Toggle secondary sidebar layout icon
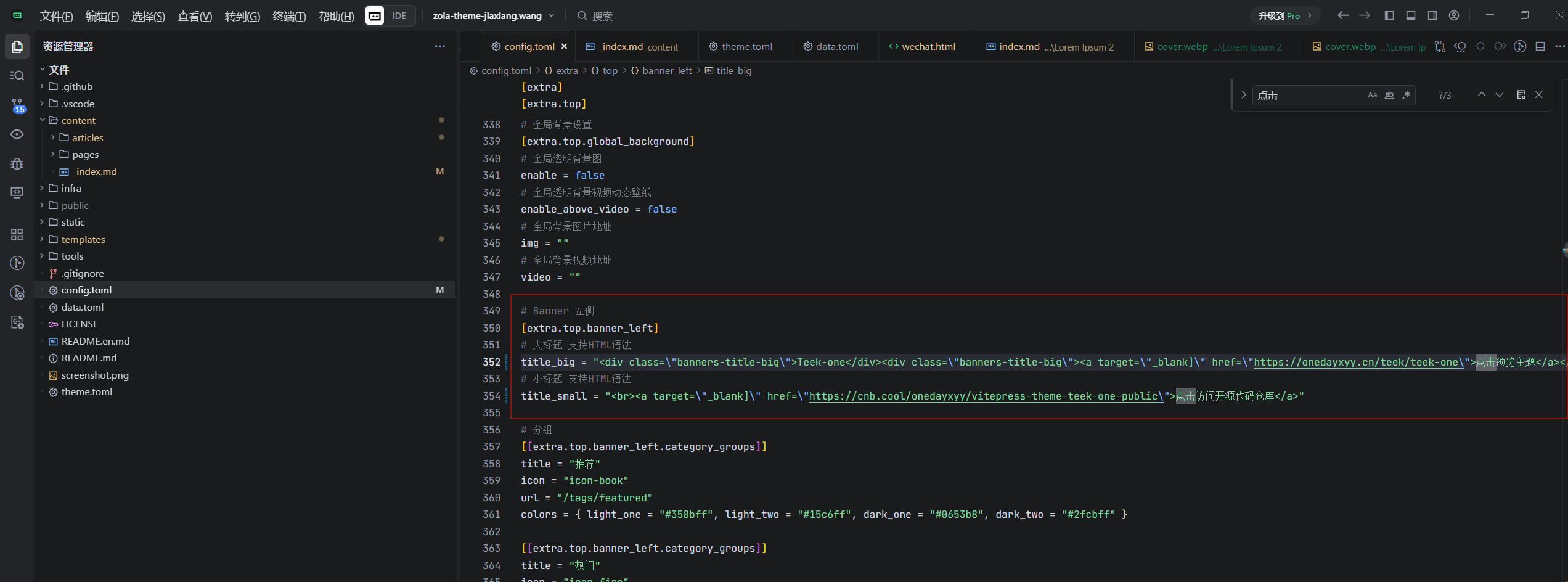1568x582 pixels. [x=1432, y=15]
